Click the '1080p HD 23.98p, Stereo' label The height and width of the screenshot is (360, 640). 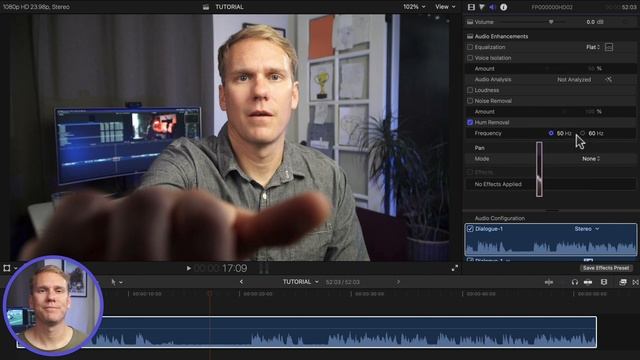point(36,7)
